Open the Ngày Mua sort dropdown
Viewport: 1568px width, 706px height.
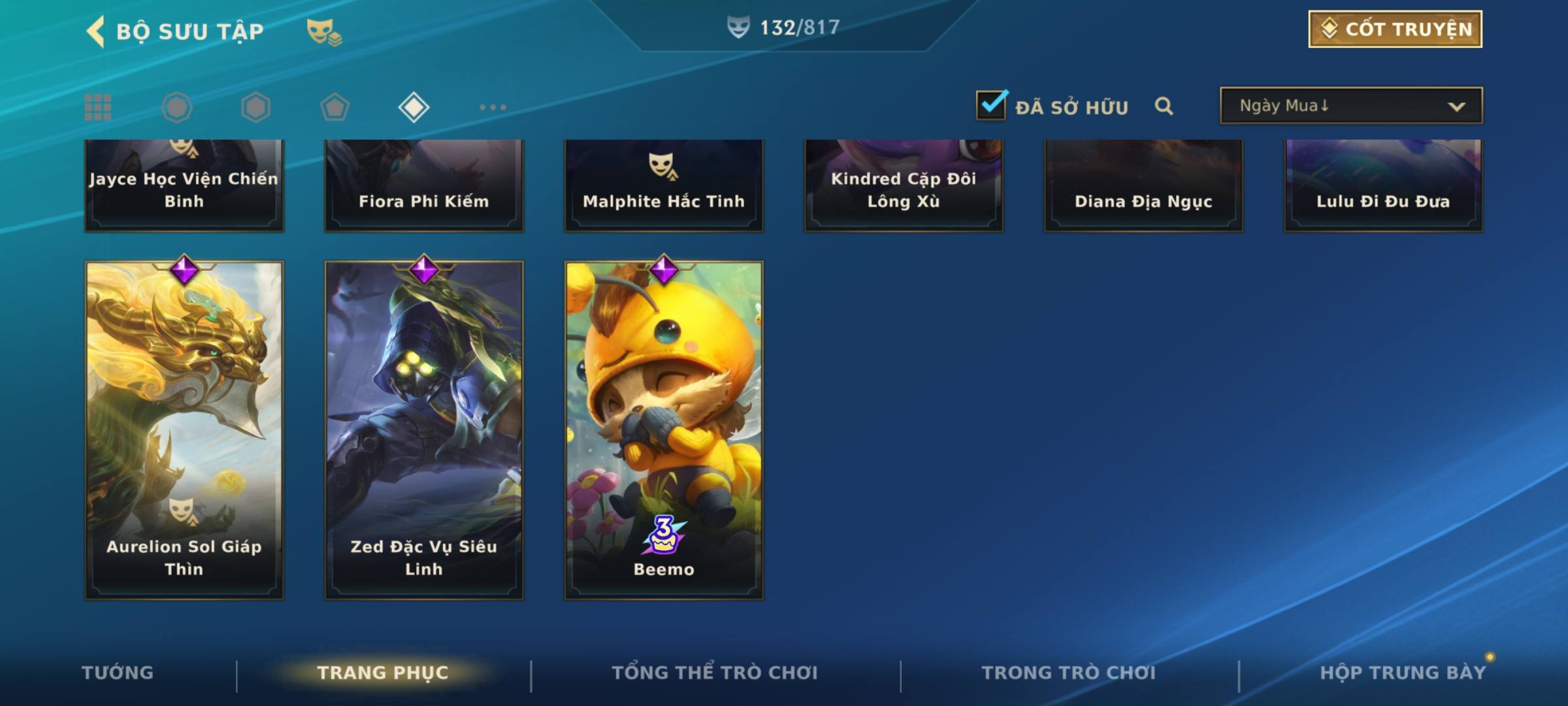(x=1351, y=105)
